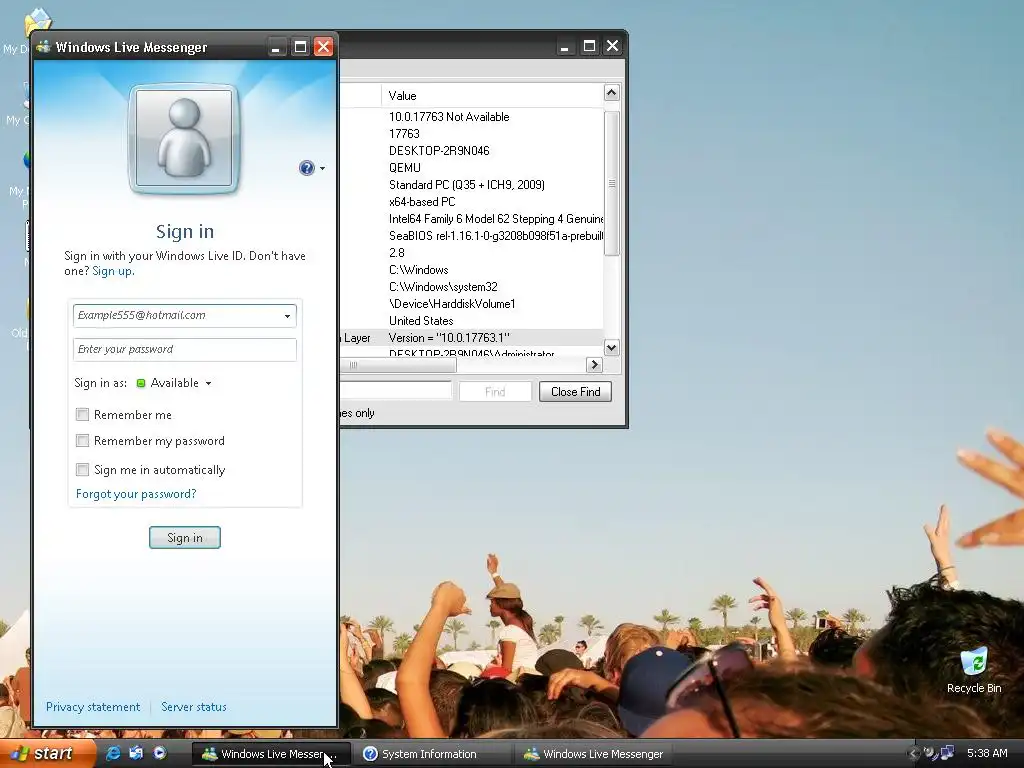Launch Windows Media Player from Quick Launch
The height and width of the screenshot is (768, 1024).
pyautogui.click(x=159, y=754)
